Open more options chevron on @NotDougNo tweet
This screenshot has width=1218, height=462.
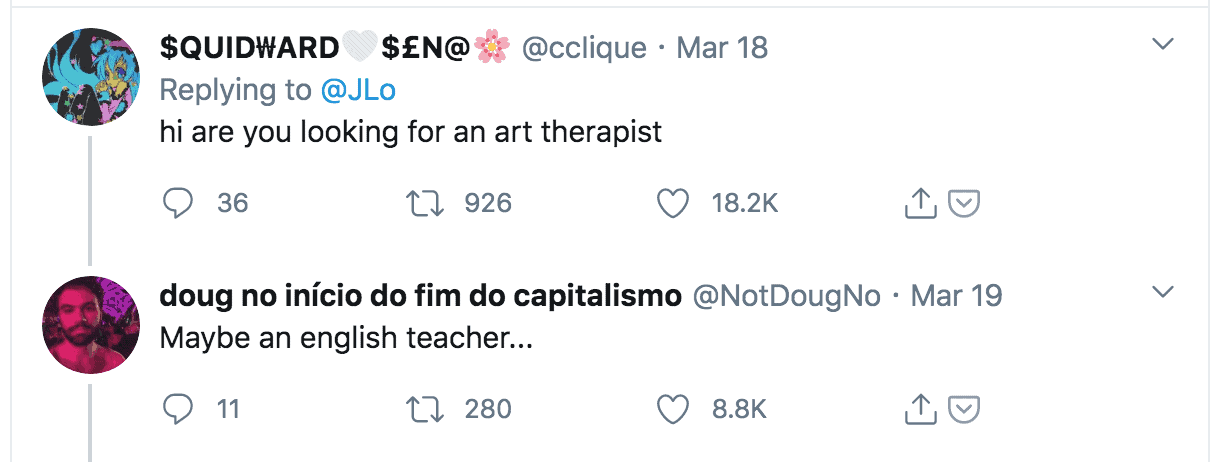point(1162,292)
